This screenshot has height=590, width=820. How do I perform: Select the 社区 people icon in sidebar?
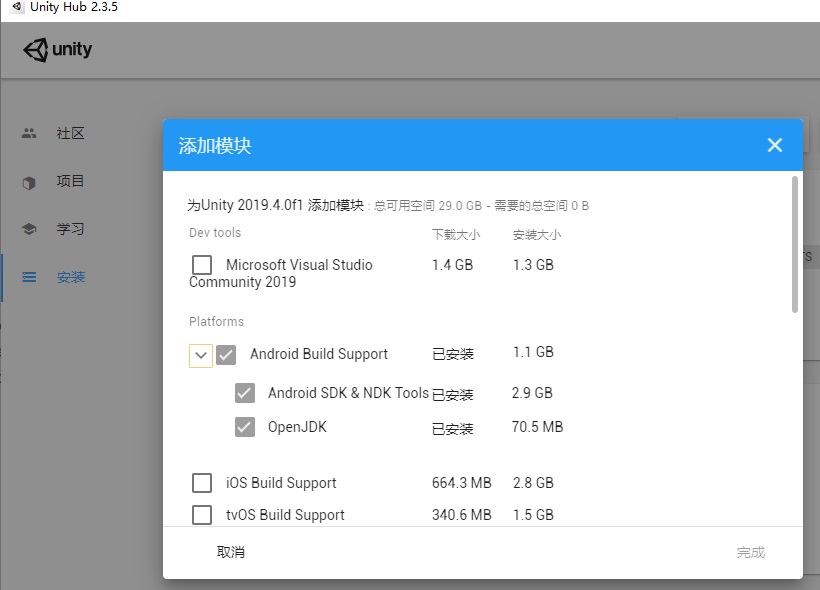point(31,132)
